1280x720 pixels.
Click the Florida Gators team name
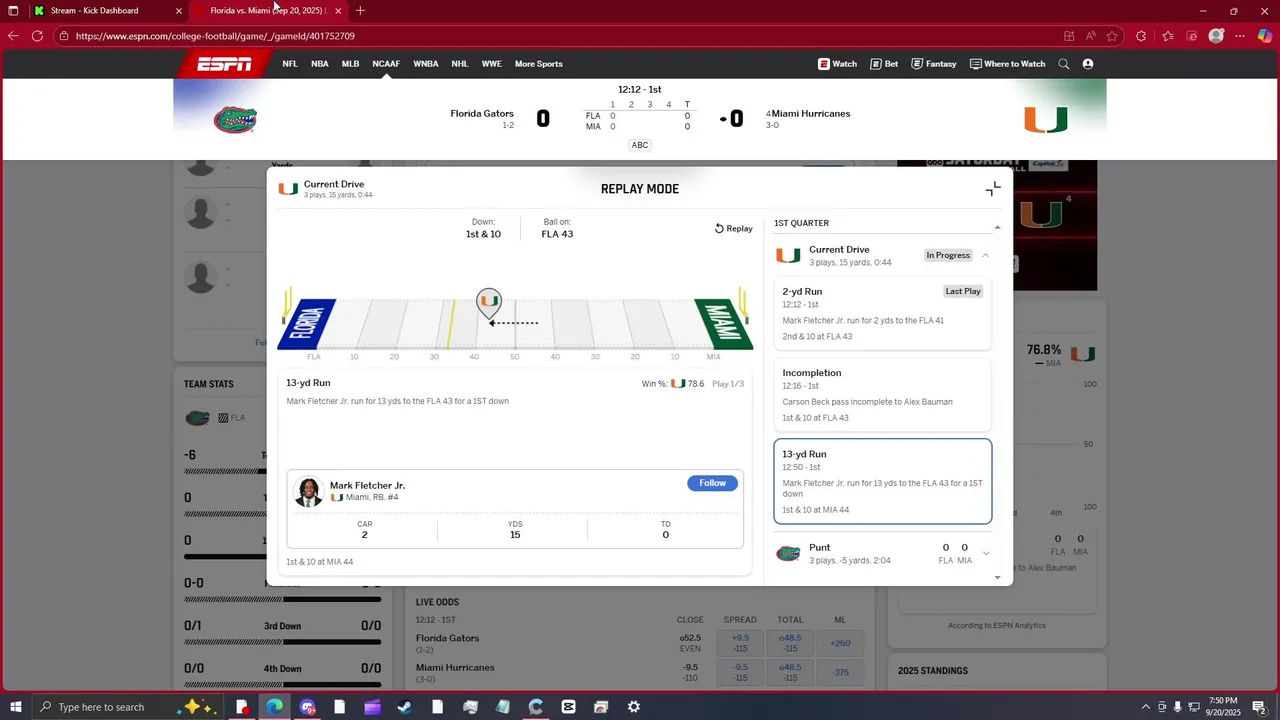click(x=482, y=114)
